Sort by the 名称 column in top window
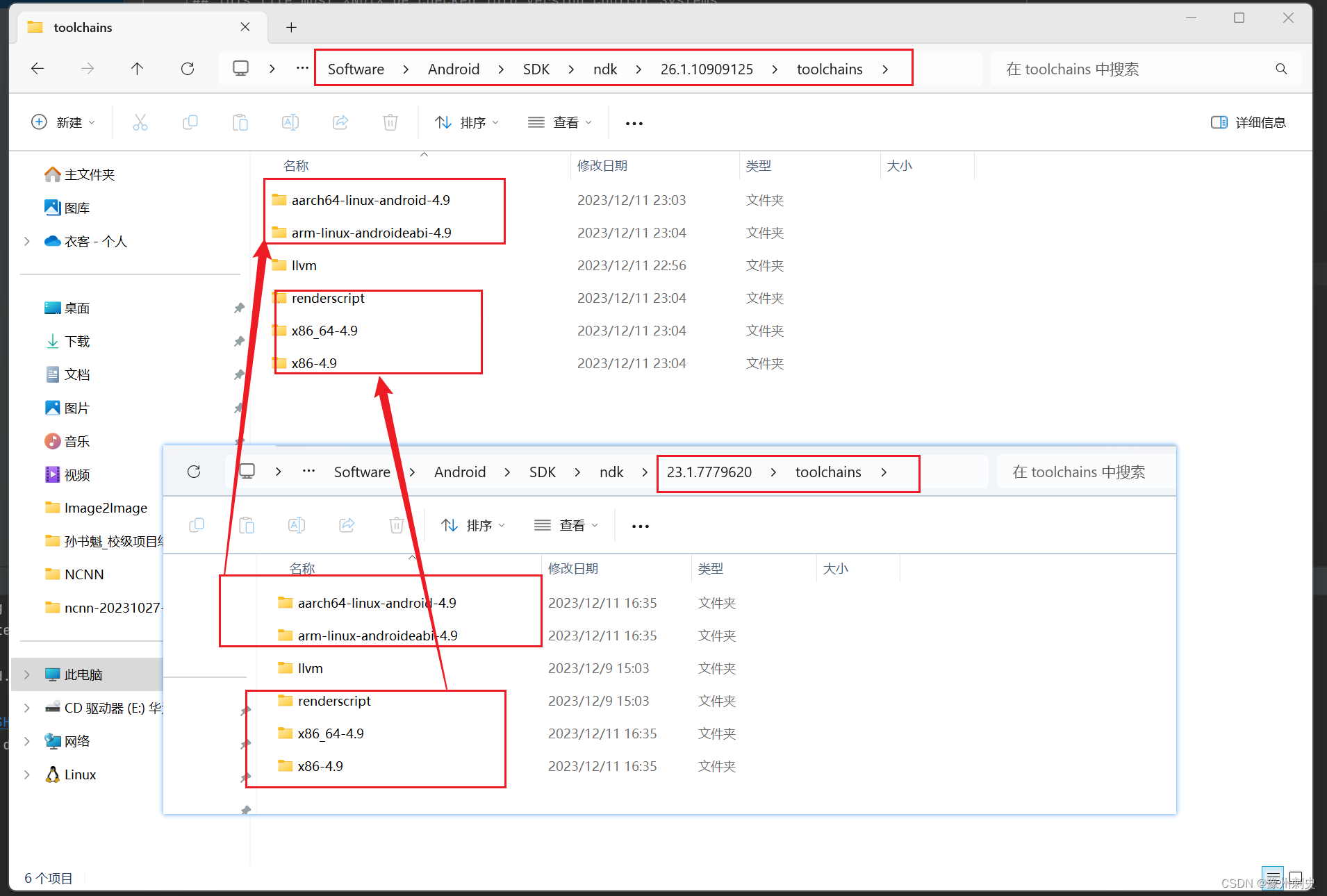Viewport: 1327px width, 896px height. pyautogui.click(x=296, y=165)
